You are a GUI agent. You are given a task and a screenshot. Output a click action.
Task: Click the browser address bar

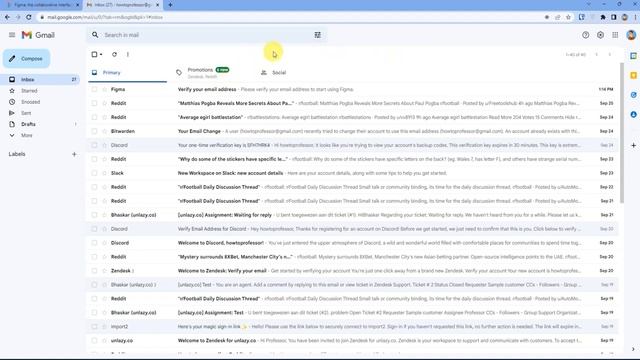tap(294, 17)
